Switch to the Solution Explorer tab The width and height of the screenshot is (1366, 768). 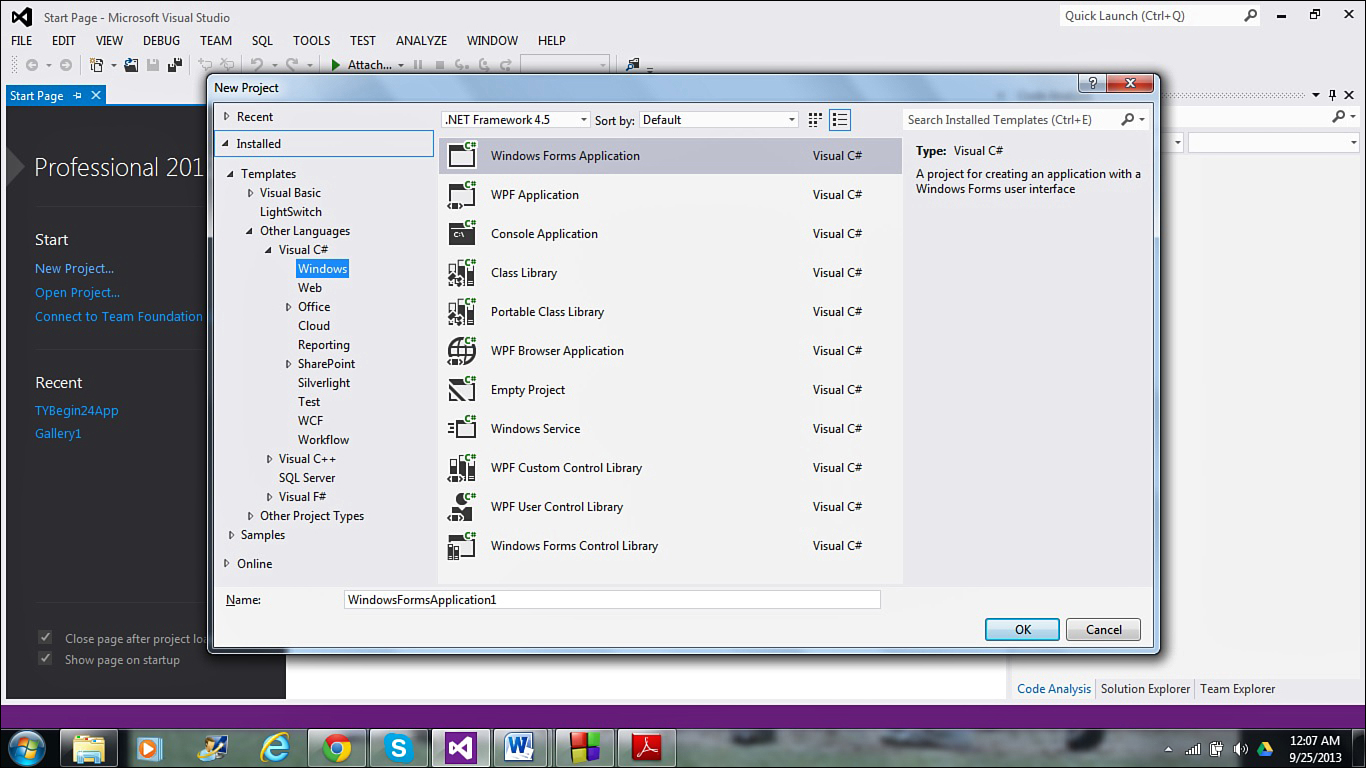pyautogui.click(x=1145, y=689)
